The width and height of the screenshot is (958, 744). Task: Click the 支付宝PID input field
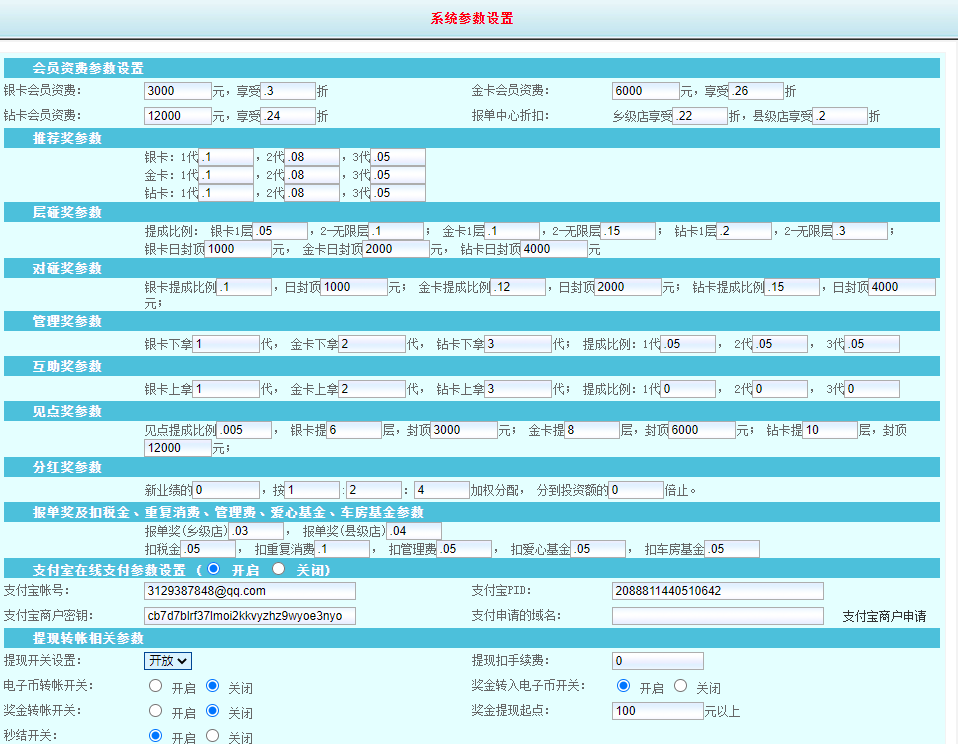[x=717, y=591]
